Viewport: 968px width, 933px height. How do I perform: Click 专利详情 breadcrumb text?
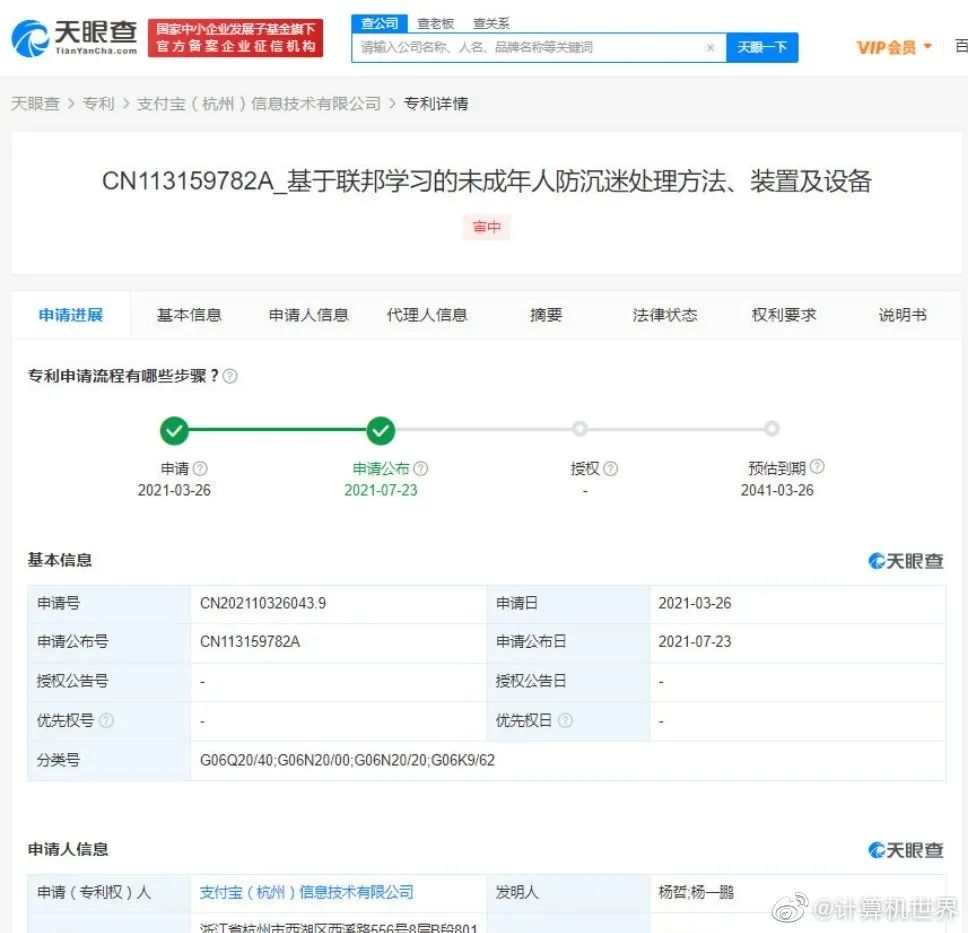(436, 103)
